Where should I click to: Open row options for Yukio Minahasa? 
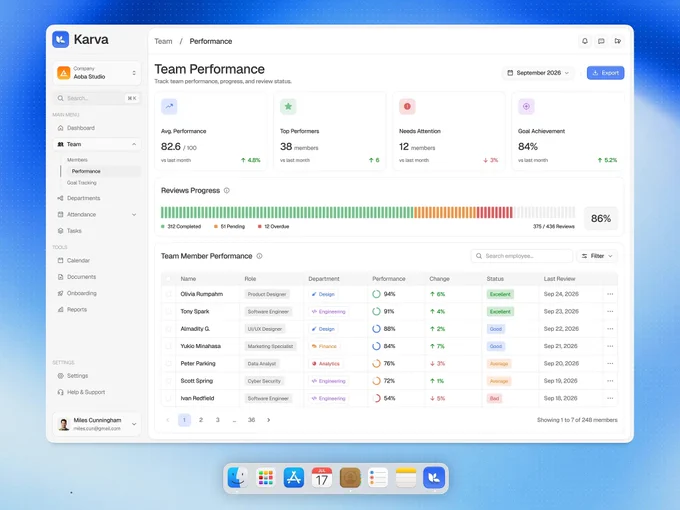tap(610, 346)
